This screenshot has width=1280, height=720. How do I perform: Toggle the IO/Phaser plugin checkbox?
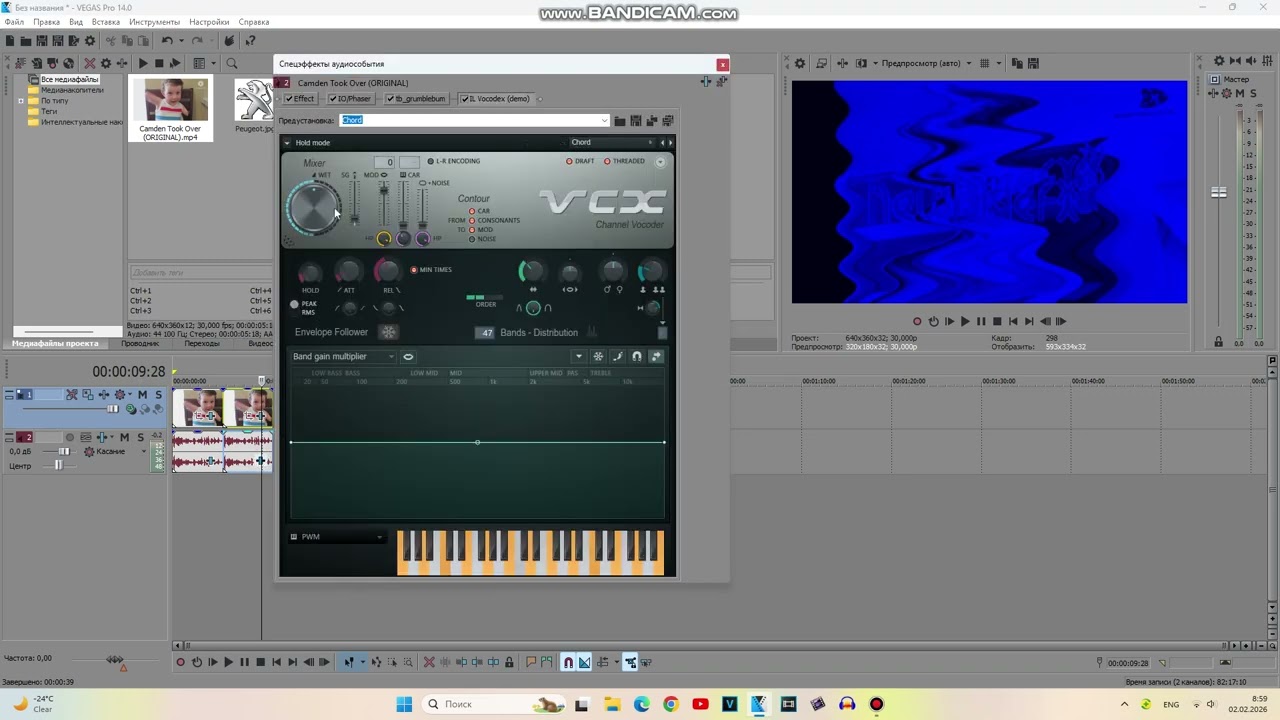[333, 99]
